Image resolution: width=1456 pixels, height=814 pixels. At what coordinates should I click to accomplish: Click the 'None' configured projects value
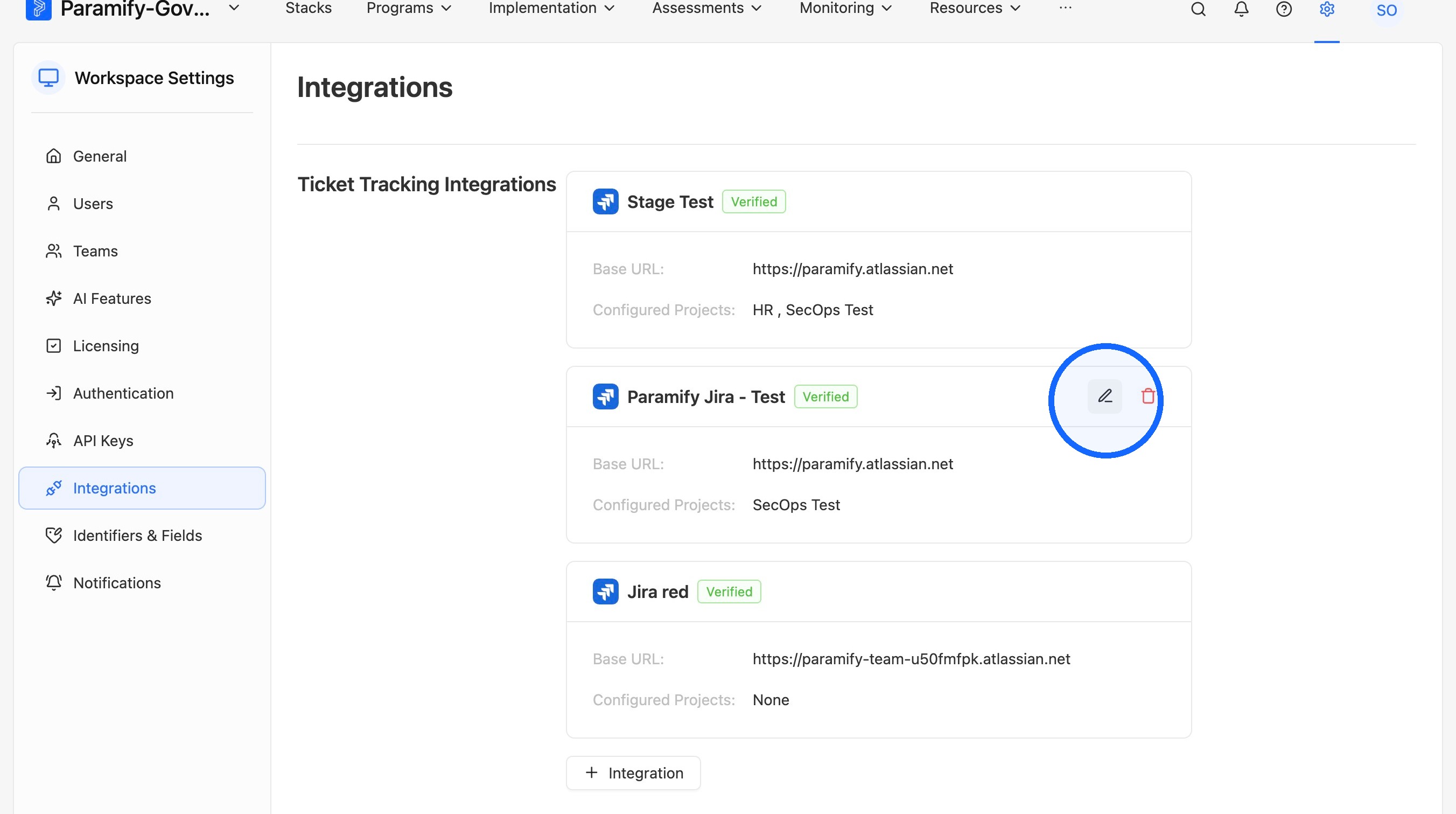771,700
